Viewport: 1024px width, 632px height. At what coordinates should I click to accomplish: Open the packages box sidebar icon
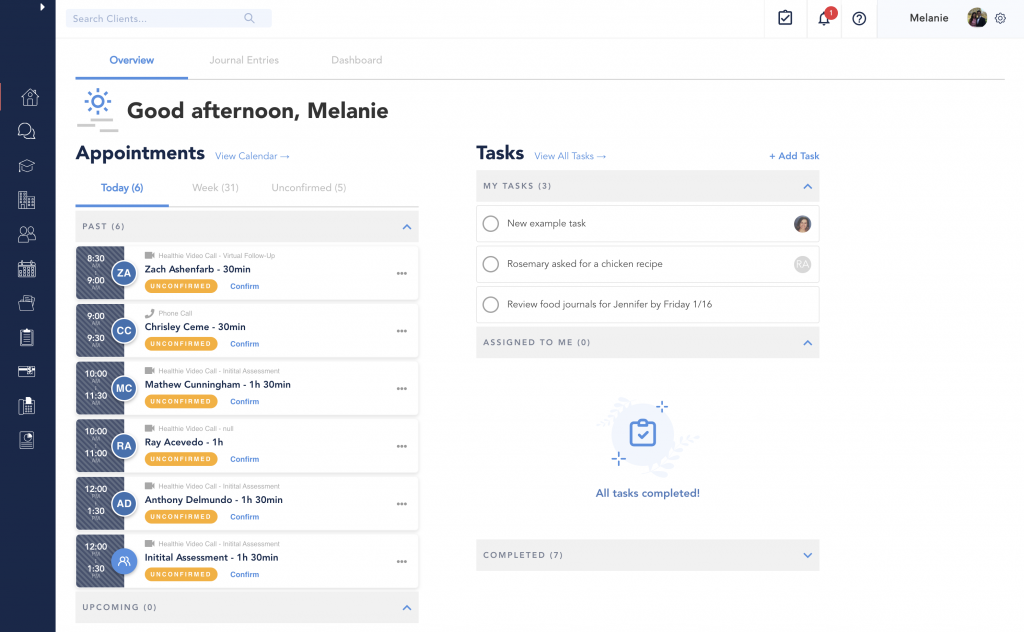(x=27, y=303)
